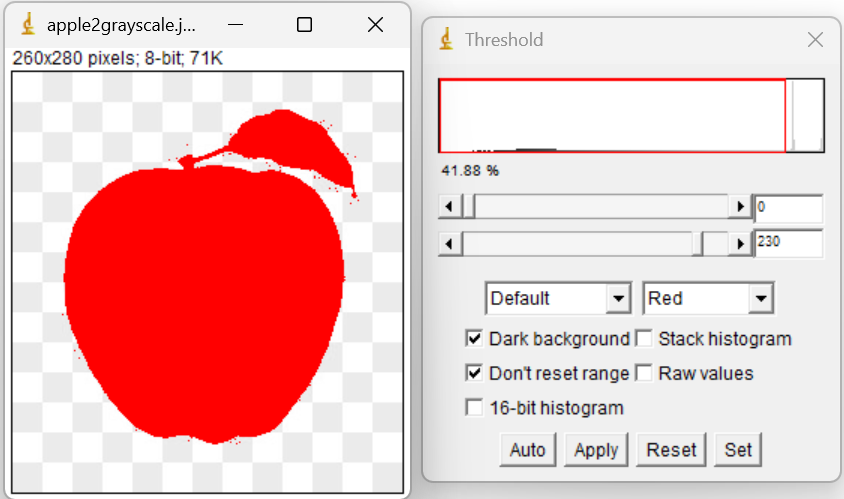Check the 16-bit histogram option
This screenshot has width=844, height=499.
pos(474,407)
